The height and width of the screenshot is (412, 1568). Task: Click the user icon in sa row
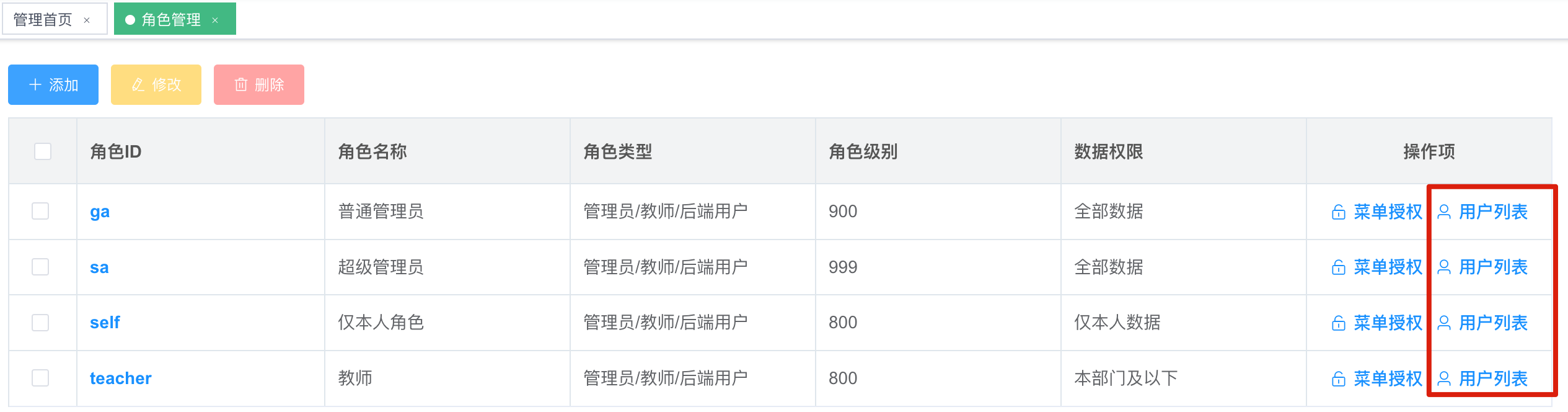coord(1443,267)
